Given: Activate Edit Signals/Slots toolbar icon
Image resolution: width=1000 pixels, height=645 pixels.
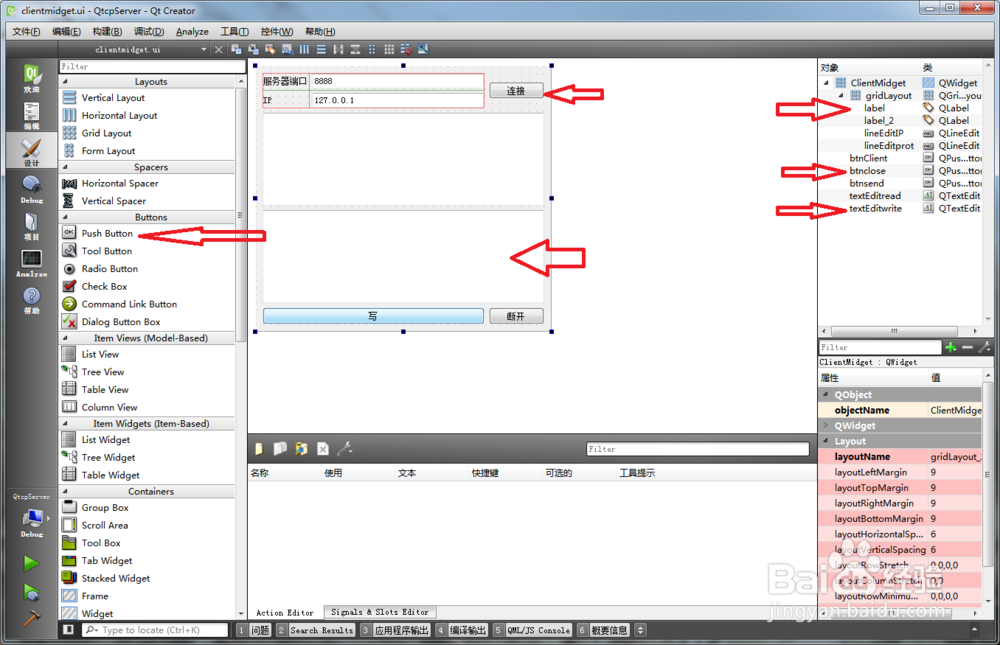Looking at the screenshot, I should click(253, 50).
